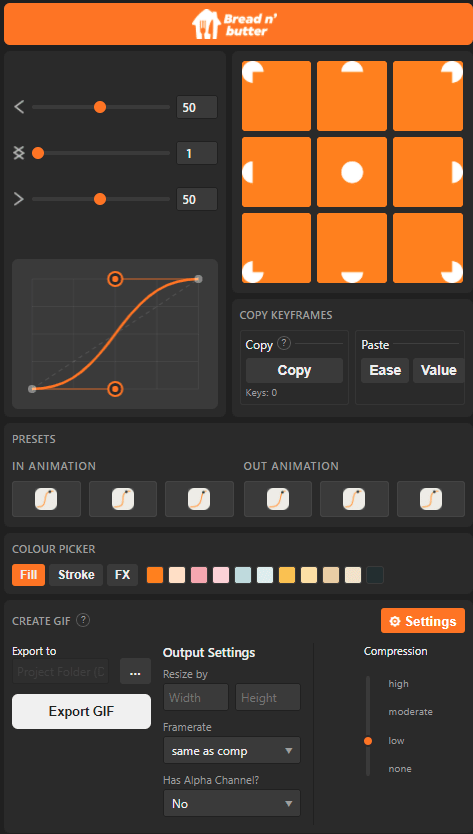Apply the third In Animation preset
The image size is (473, 834).
[x=199, y=499]
